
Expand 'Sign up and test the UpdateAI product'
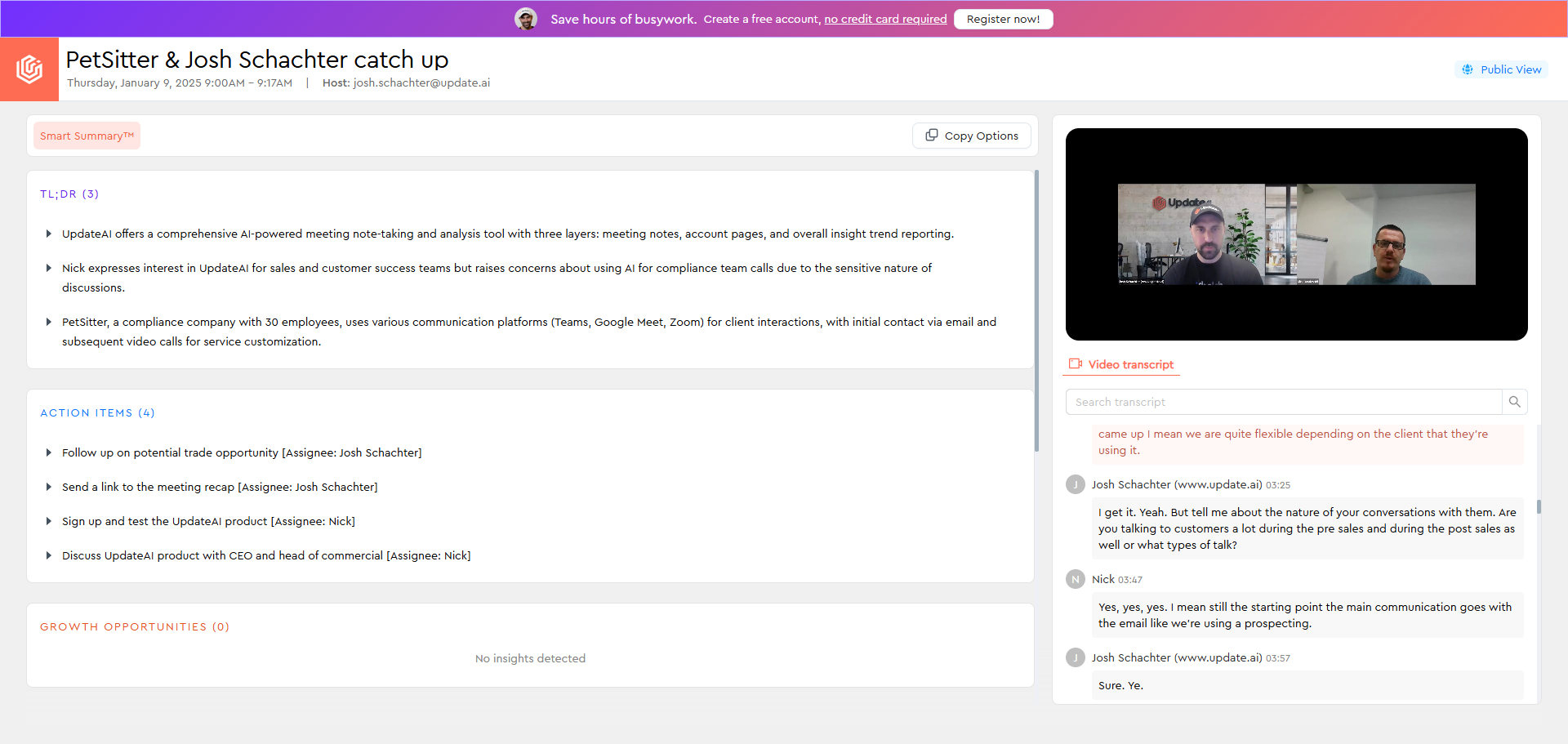point(49,522)
